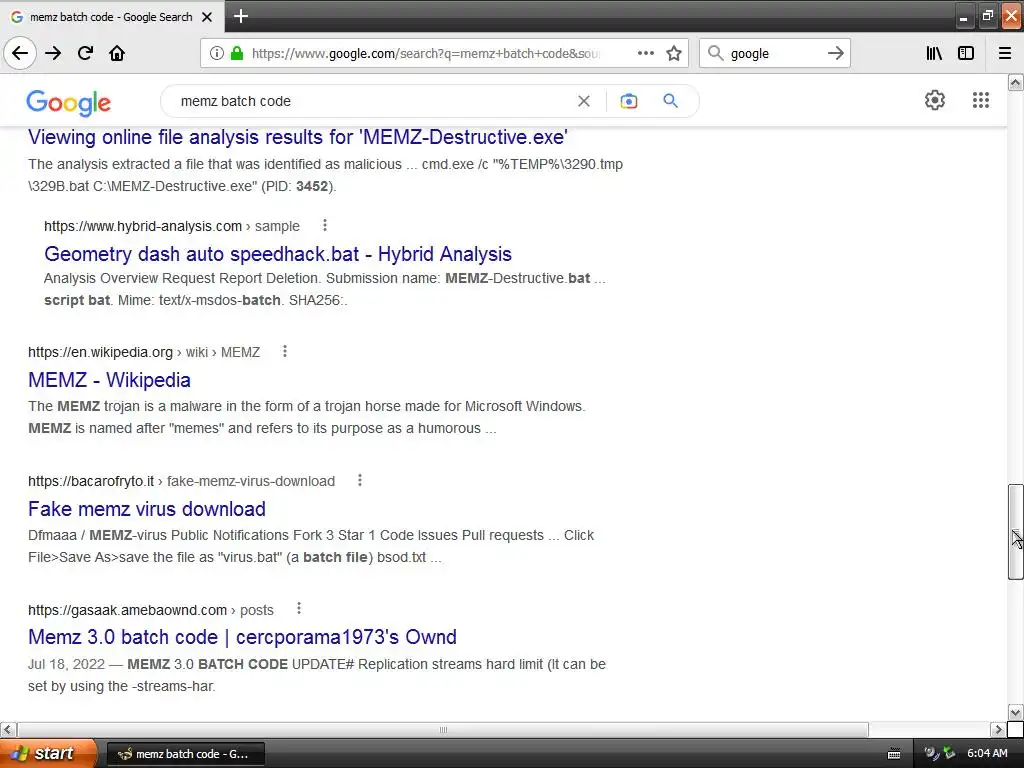Click the green padlock security icon
Viewport: 1024px width, 768px height.
[x=237, y=53]
